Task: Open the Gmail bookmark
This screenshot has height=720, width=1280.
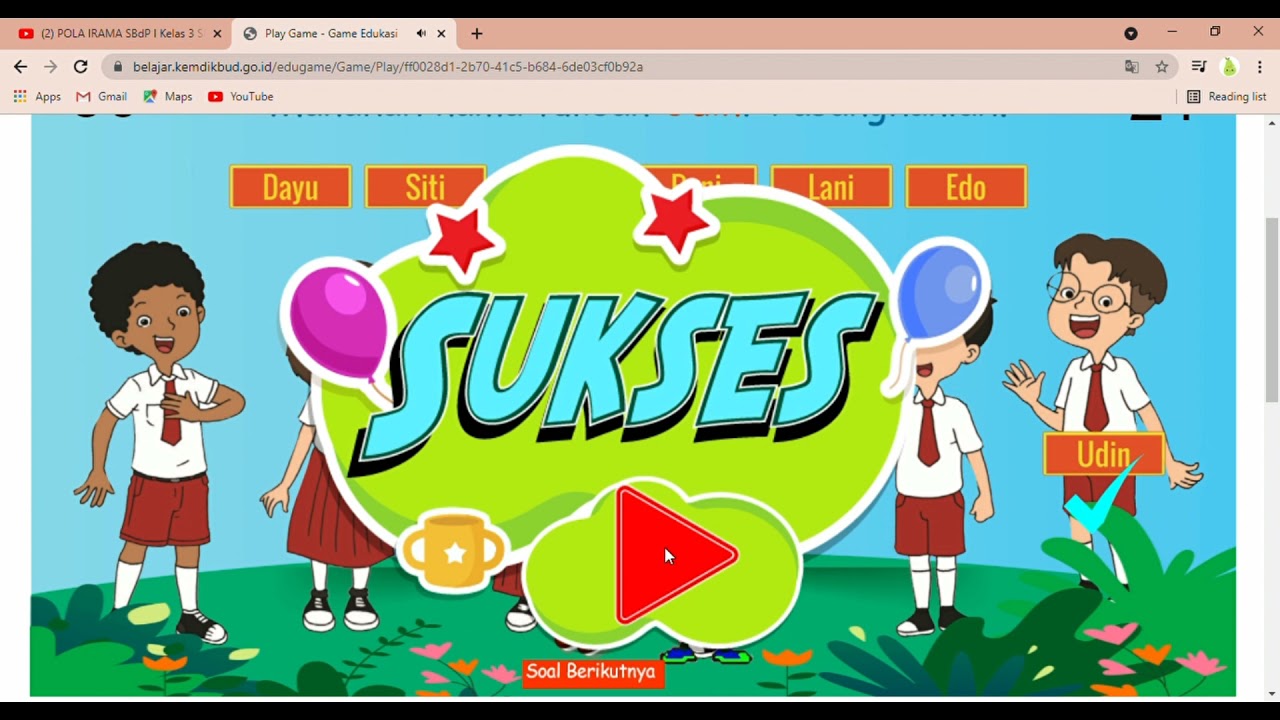Action: [102, 97]
